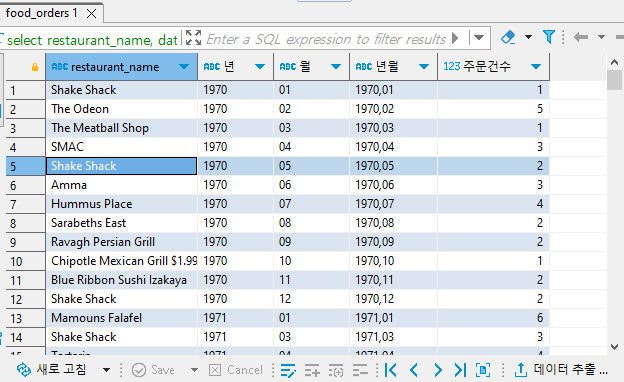
Task: Open the 년월 column filter dropdown
Action: tap(424, 66)
